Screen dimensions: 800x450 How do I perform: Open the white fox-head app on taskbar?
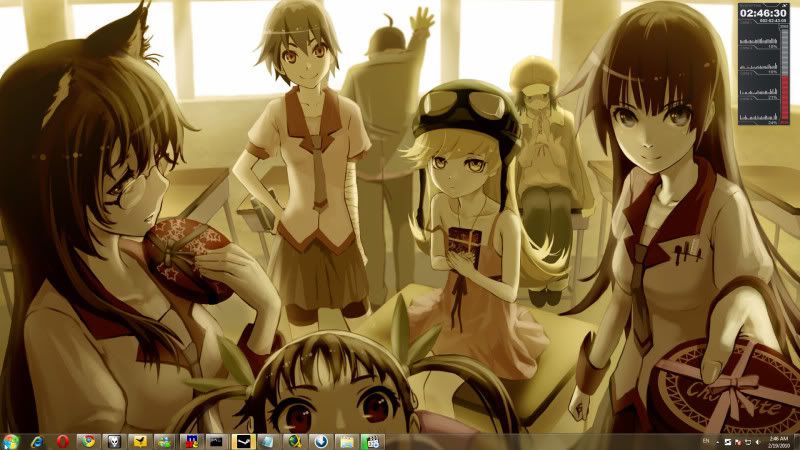coord(114,442)
